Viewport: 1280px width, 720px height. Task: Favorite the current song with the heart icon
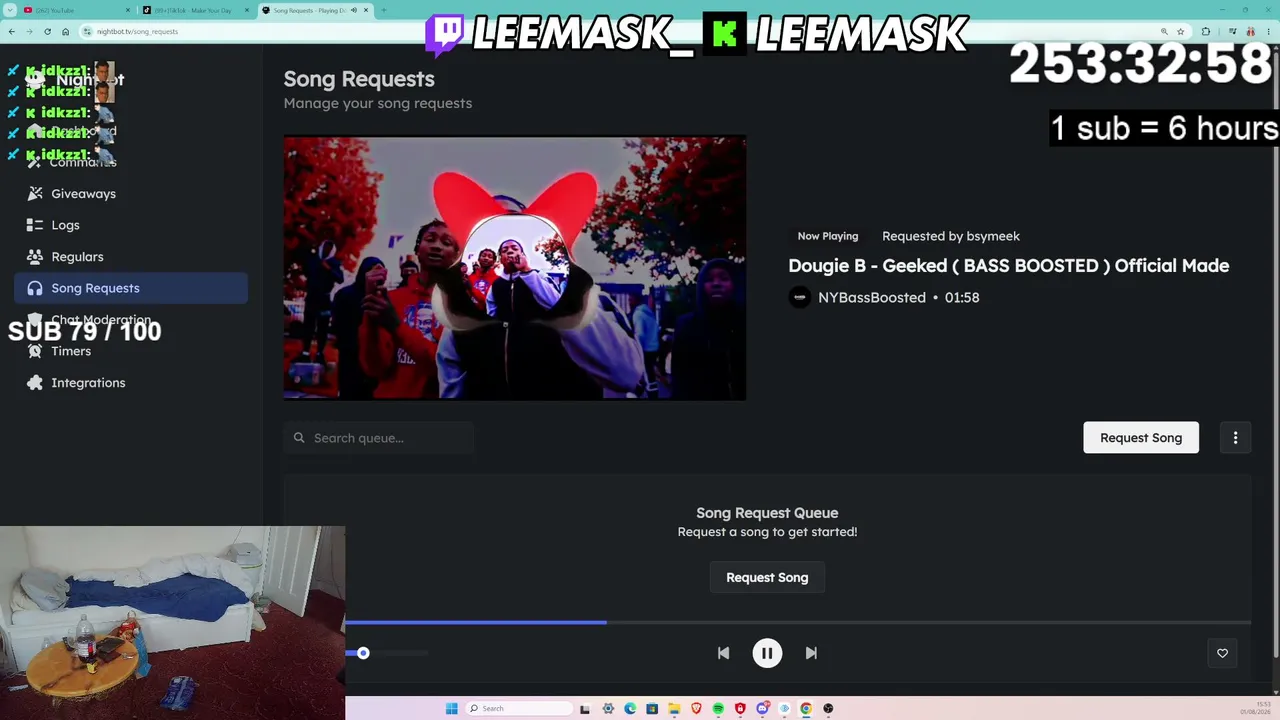pos(1222,653)
